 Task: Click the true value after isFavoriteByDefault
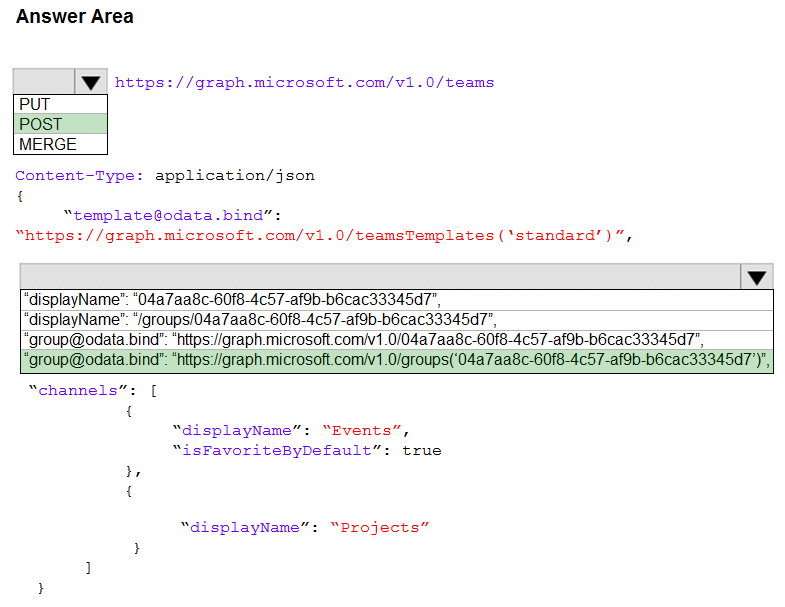click(422, 451)
